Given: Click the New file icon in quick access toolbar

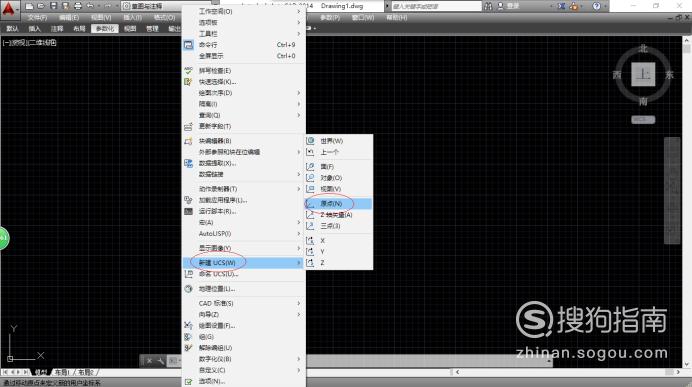Looking at the screenshot, I should click(x=29, y=6).
